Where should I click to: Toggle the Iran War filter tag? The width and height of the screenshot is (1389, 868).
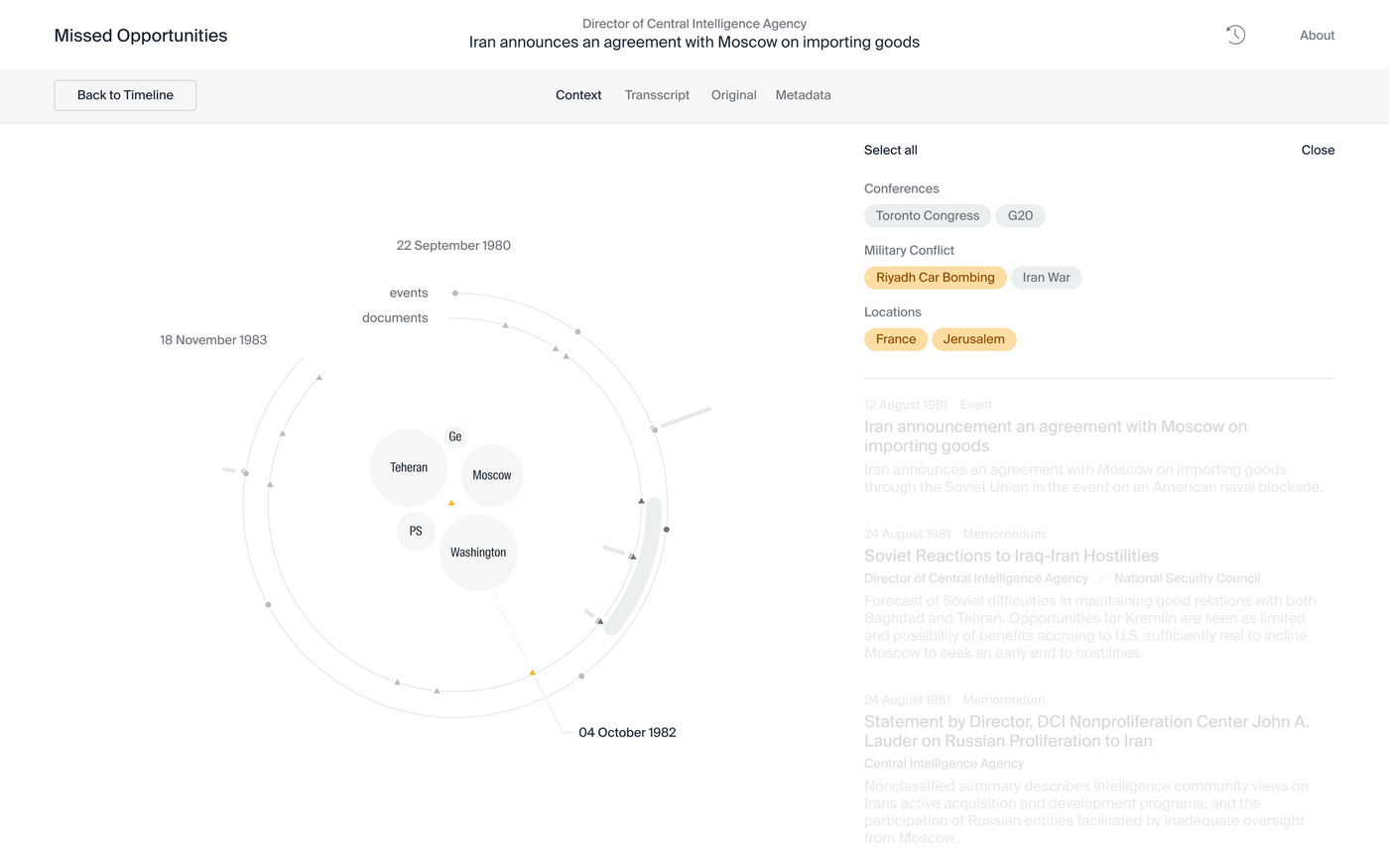(1046, 278)
